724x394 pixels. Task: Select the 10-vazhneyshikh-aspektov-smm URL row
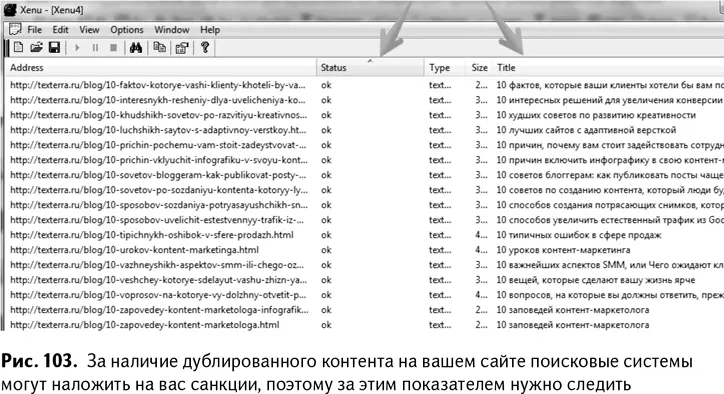pos(157,265)
